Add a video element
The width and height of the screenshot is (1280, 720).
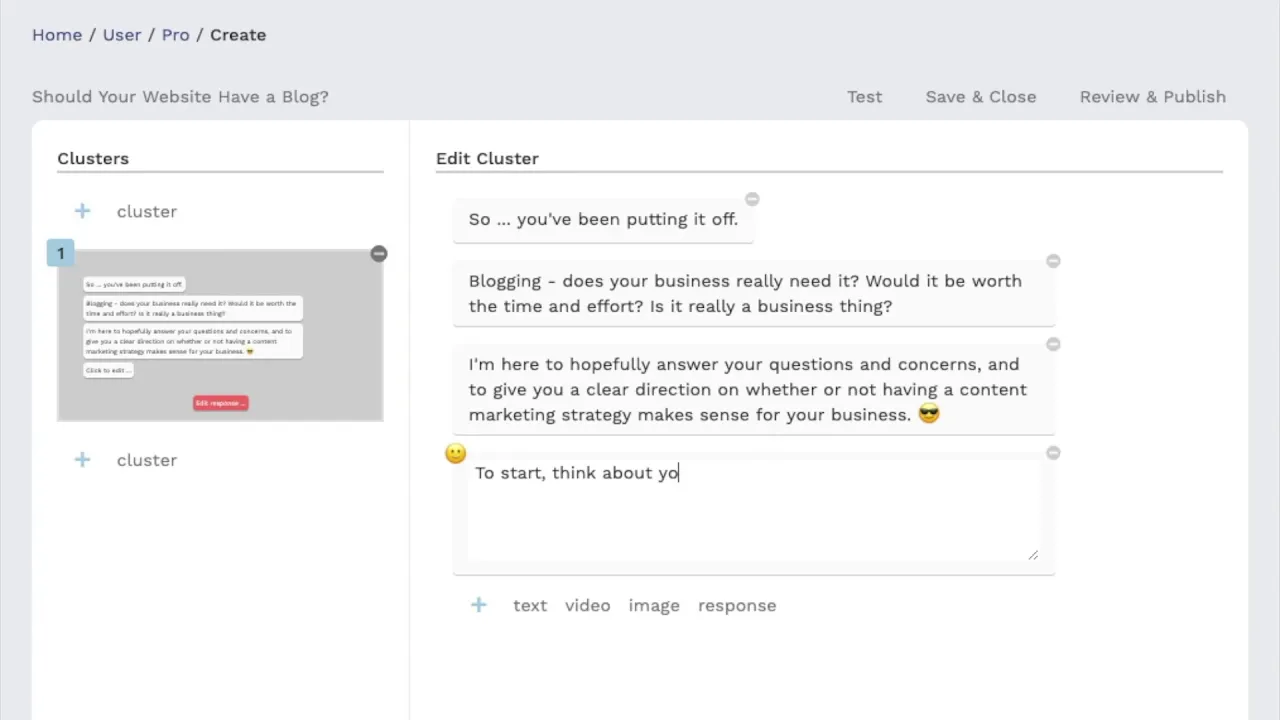tap(587, 605)
